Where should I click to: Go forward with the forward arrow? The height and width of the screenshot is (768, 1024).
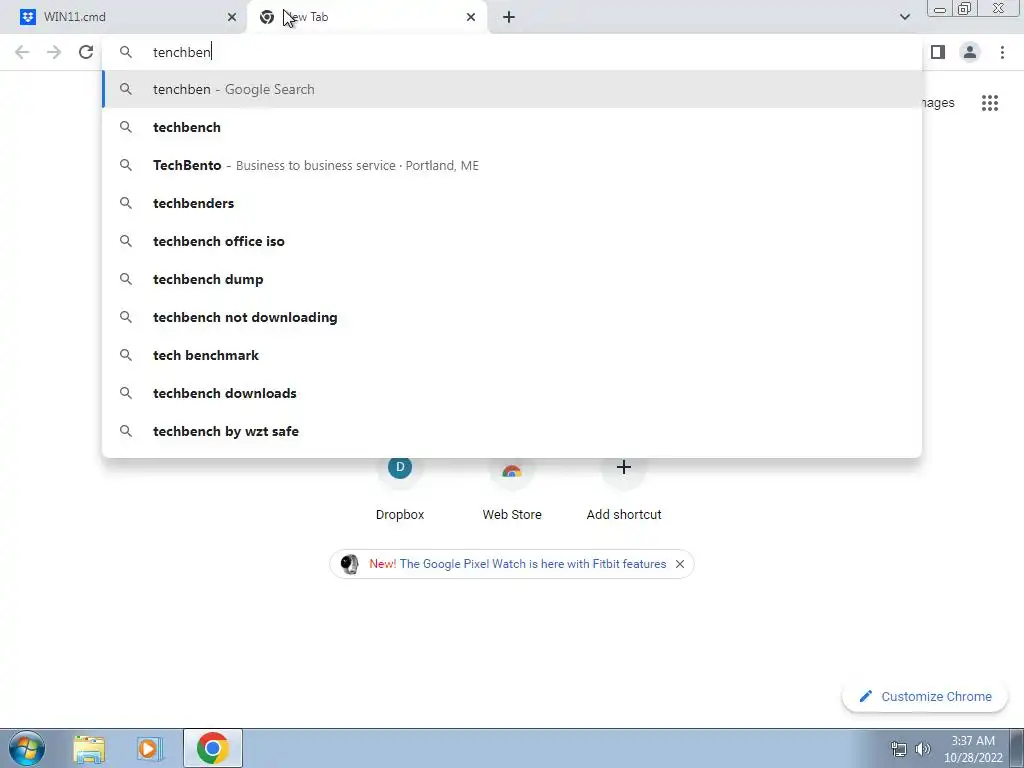(54, 52)
